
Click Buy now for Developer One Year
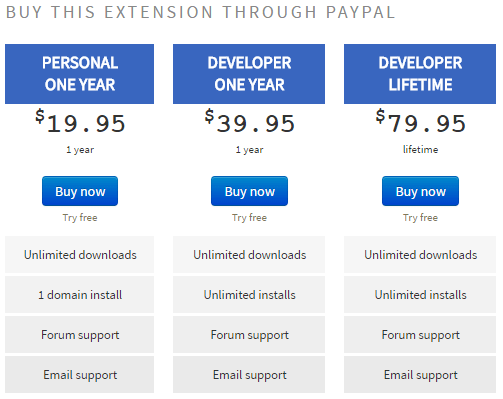click(x=249, y=191)
